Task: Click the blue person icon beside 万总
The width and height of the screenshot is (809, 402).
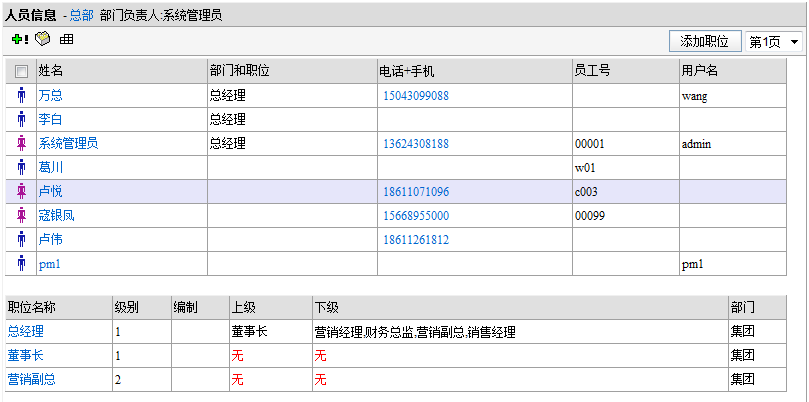Action: (x=21, y=96)
